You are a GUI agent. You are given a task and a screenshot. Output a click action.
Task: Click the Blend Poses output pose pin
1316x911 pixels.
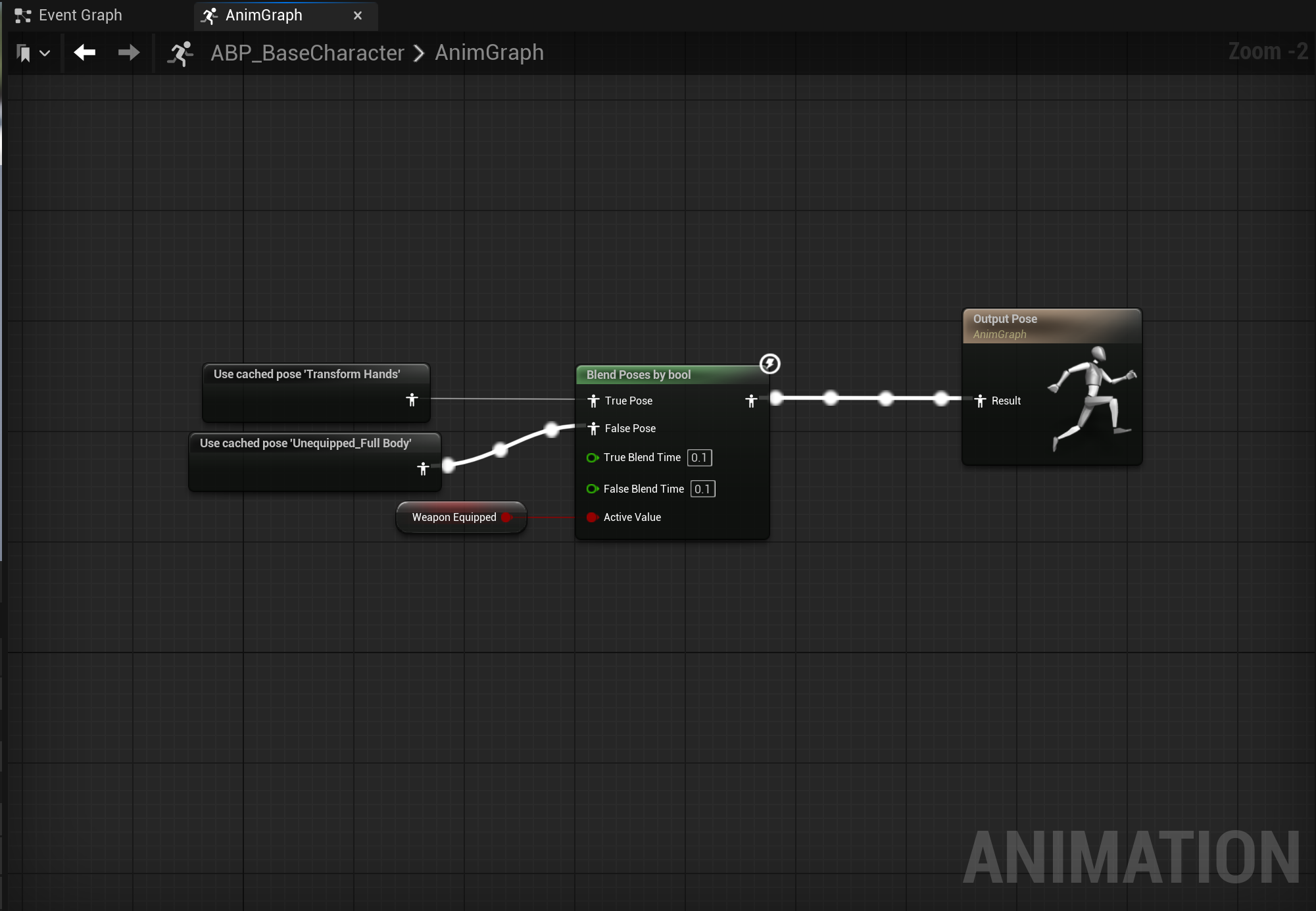(x=751, y=401)
